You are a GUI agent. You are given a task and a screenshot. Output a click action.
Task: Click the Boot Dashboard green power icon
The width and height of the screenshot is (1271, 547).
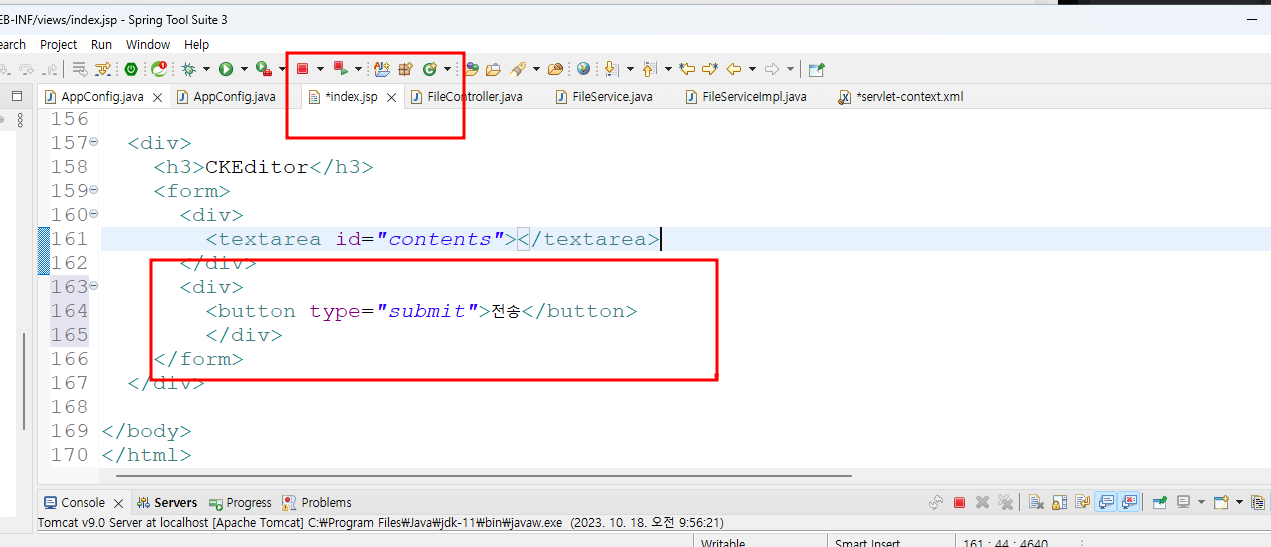click(x=131, y=69)
